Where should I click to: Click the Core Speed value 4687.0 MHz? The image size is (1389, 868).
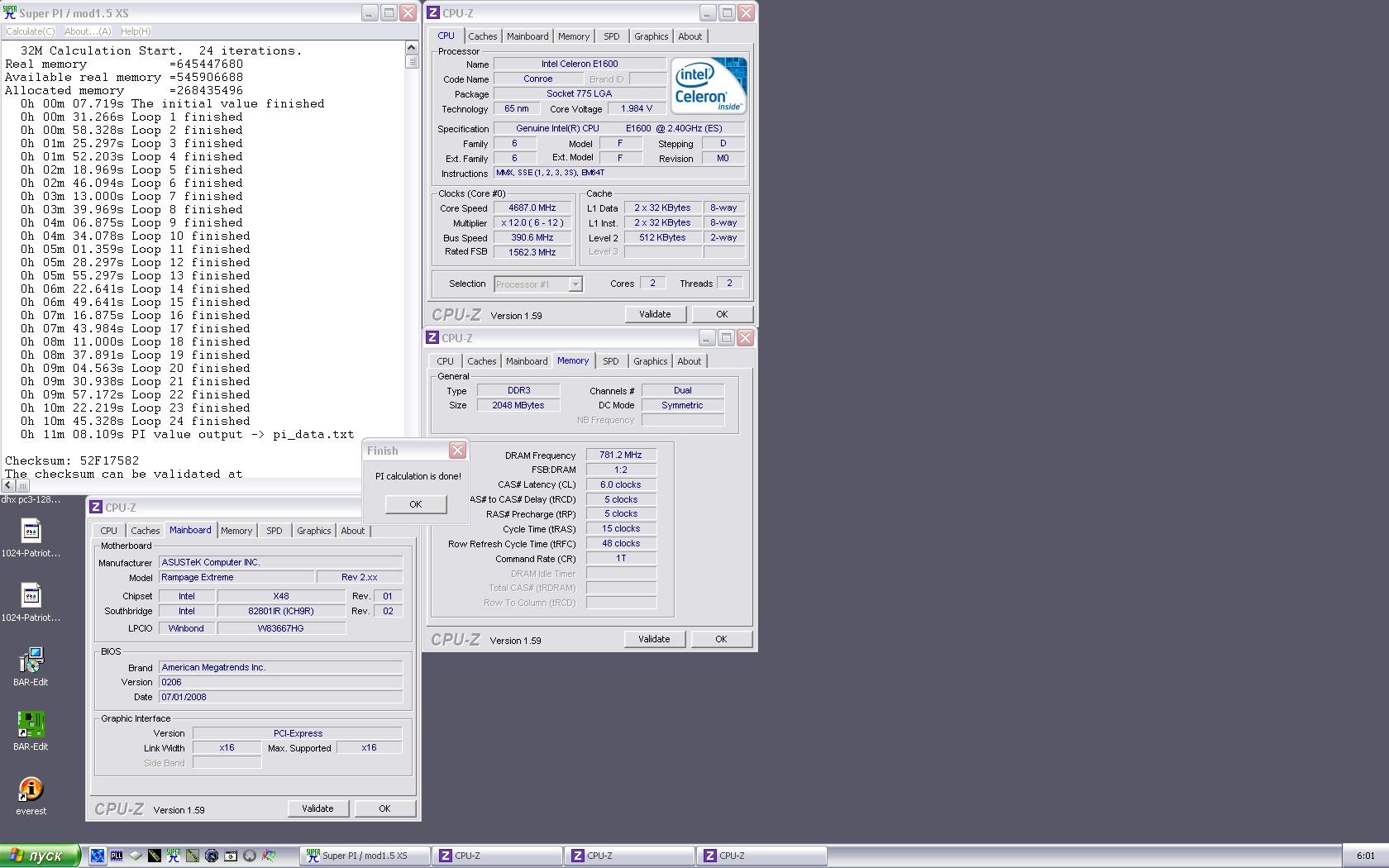pos(532,208)
